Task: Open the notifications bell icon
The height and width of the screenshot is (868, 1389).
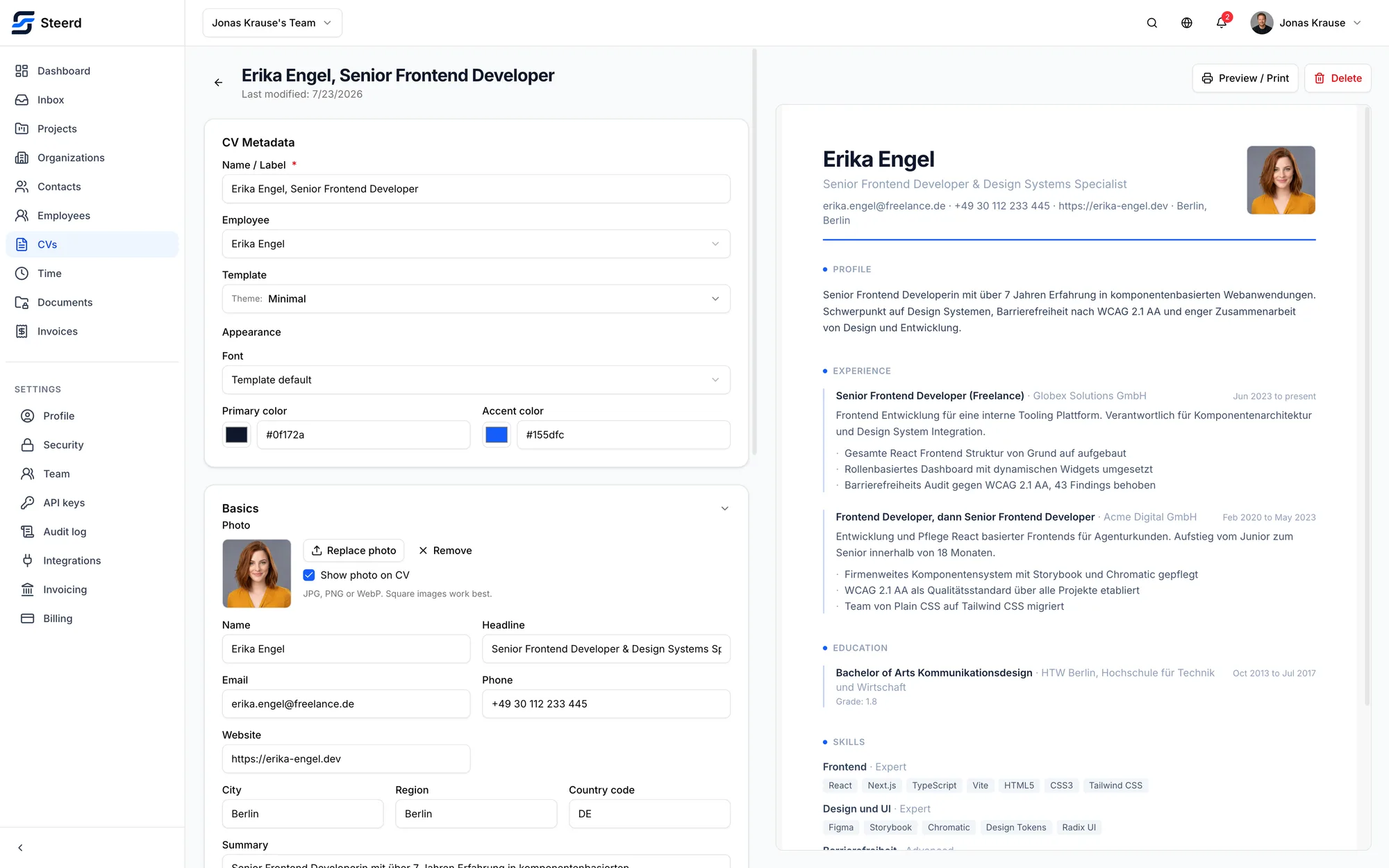Action: pos(1222,23)
